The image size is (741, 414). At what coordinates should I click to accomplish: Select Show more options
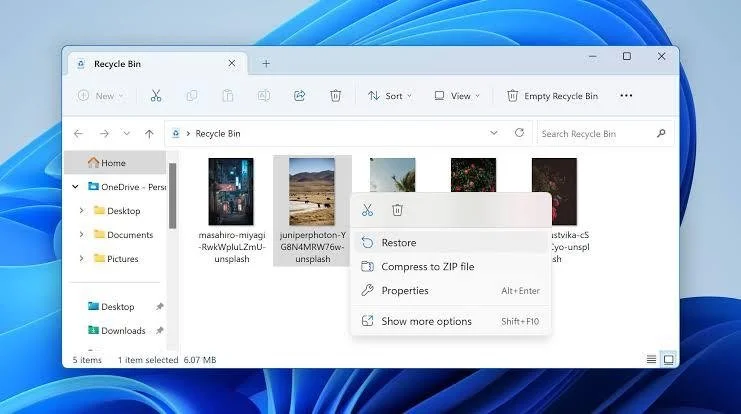point(451,321)
